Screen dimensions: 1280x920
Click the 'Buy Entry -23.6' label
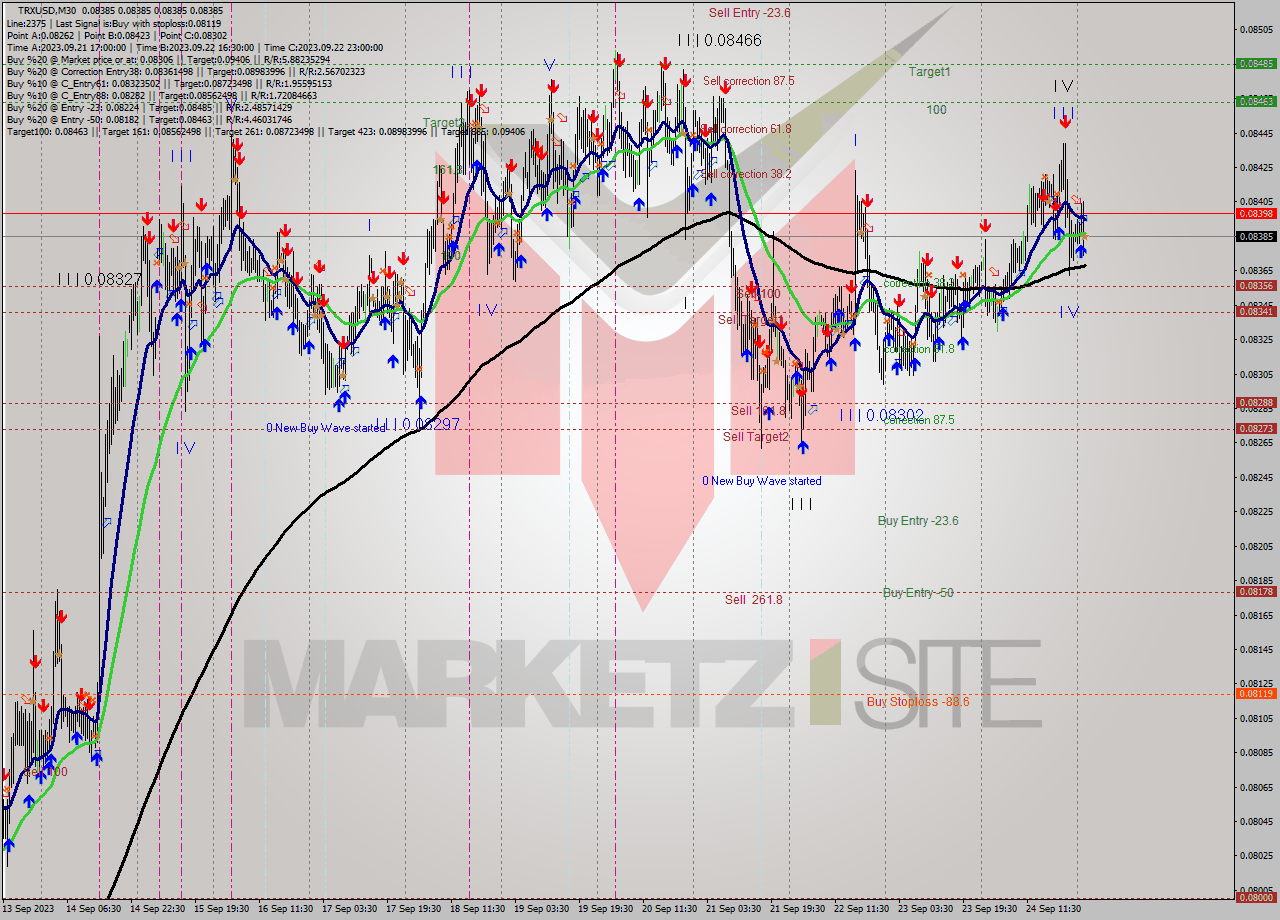coord(917,521)
